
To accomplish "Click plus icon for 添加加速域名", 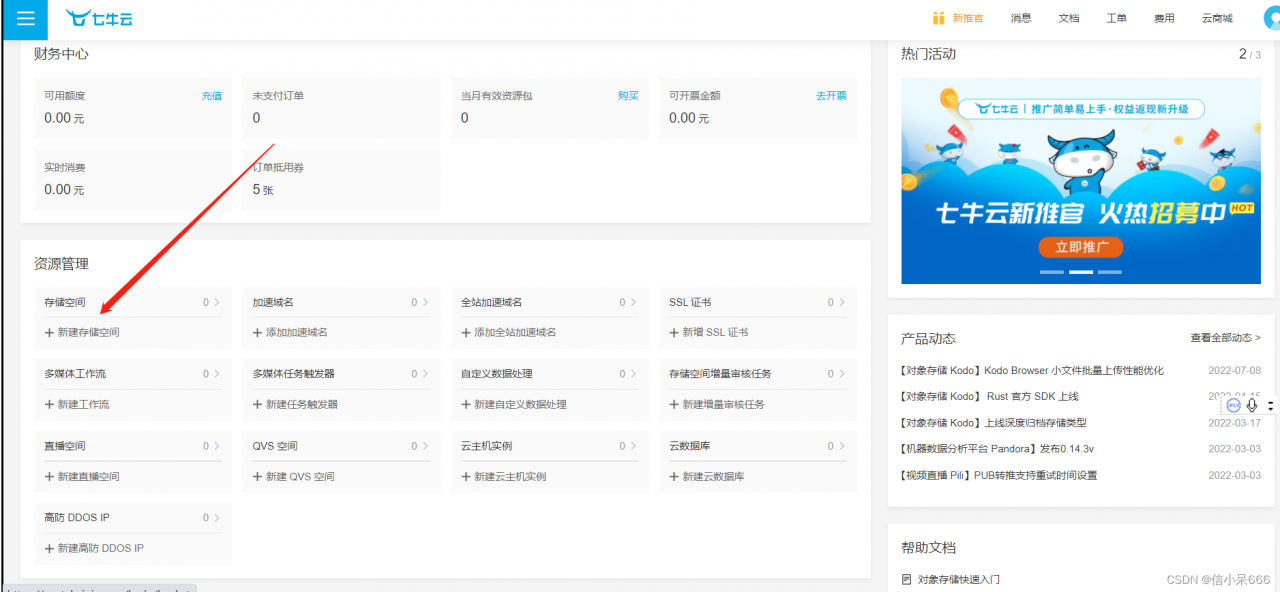I will 257,332.
